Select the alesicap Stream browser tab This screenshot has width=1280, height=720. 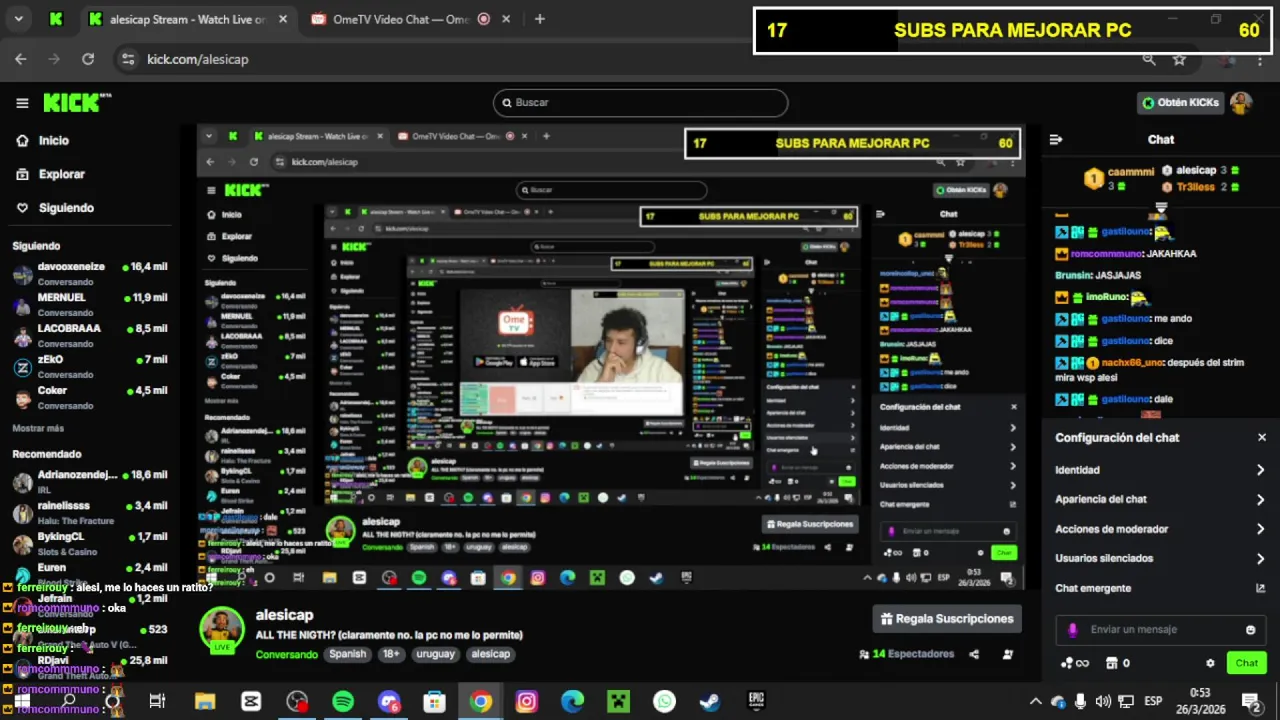[x=187, y=19]
